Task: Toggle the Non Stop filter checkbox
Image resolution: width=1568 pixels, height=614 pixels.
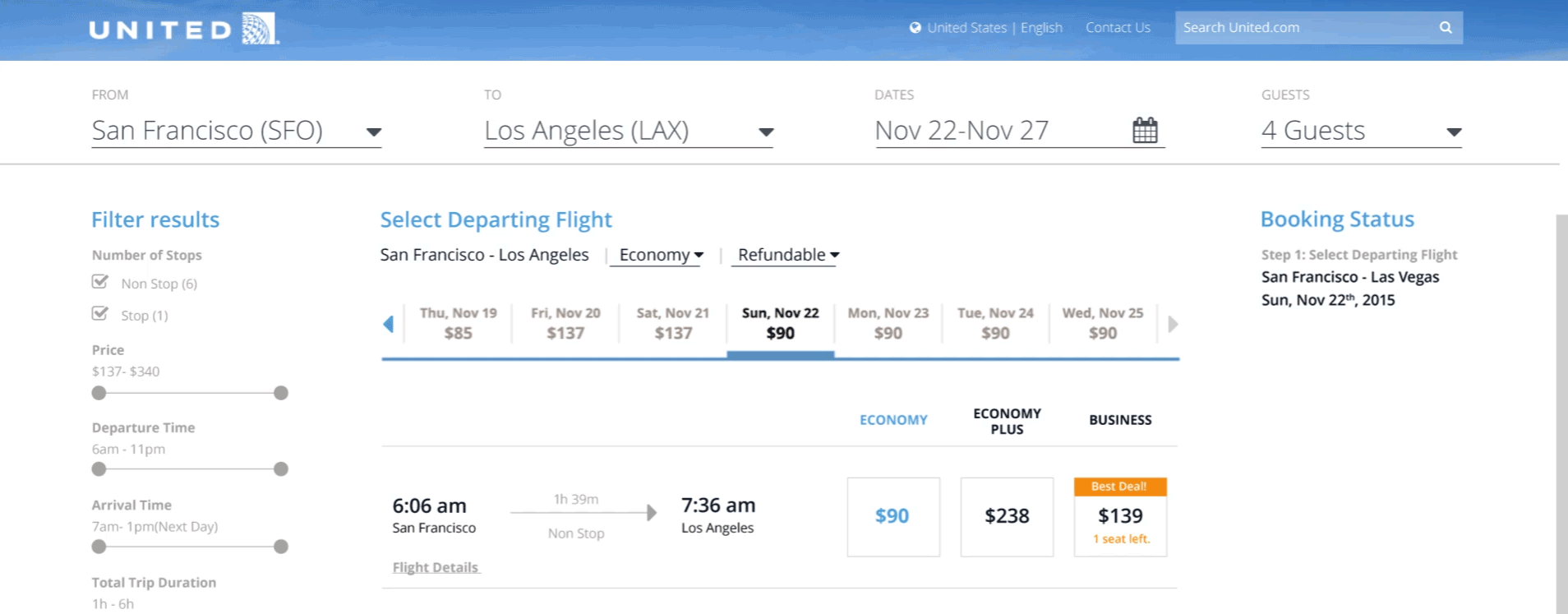Action: click(100, 282)
